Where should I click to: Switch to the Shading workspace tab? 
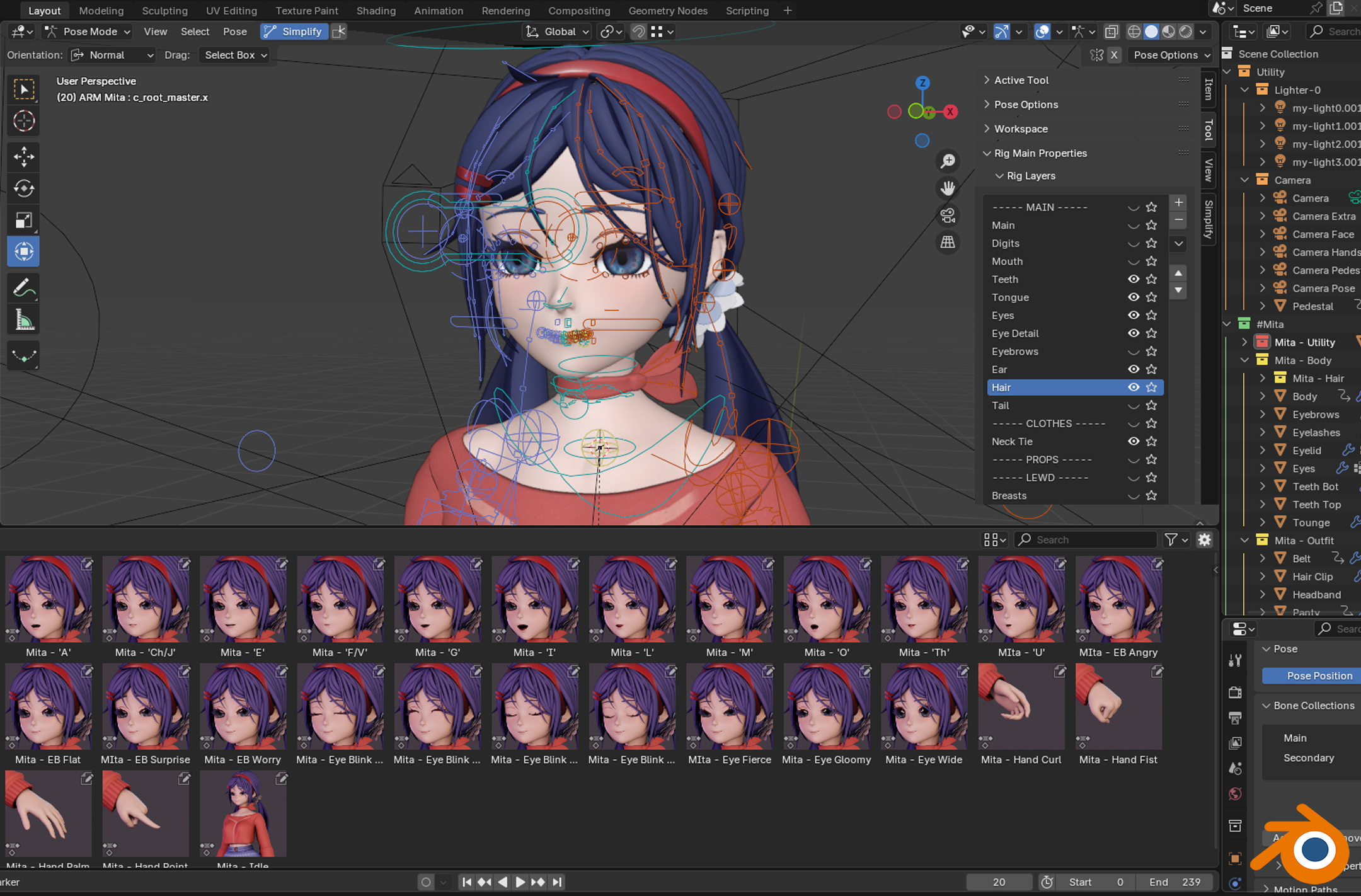(376, 11)
